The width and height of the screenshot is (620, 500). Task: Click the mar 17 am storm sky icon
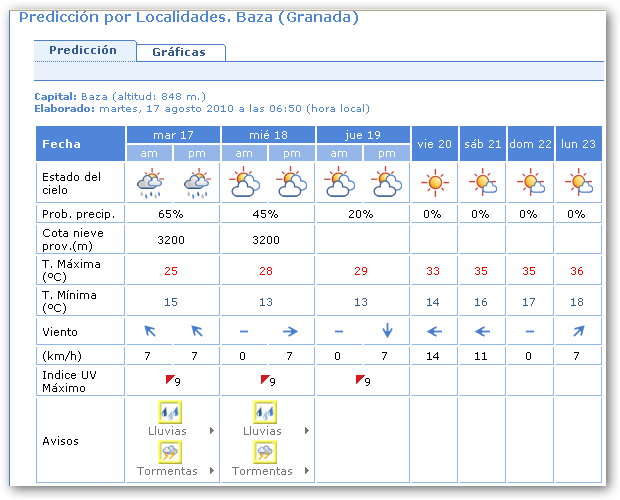[x=150, y=184]
